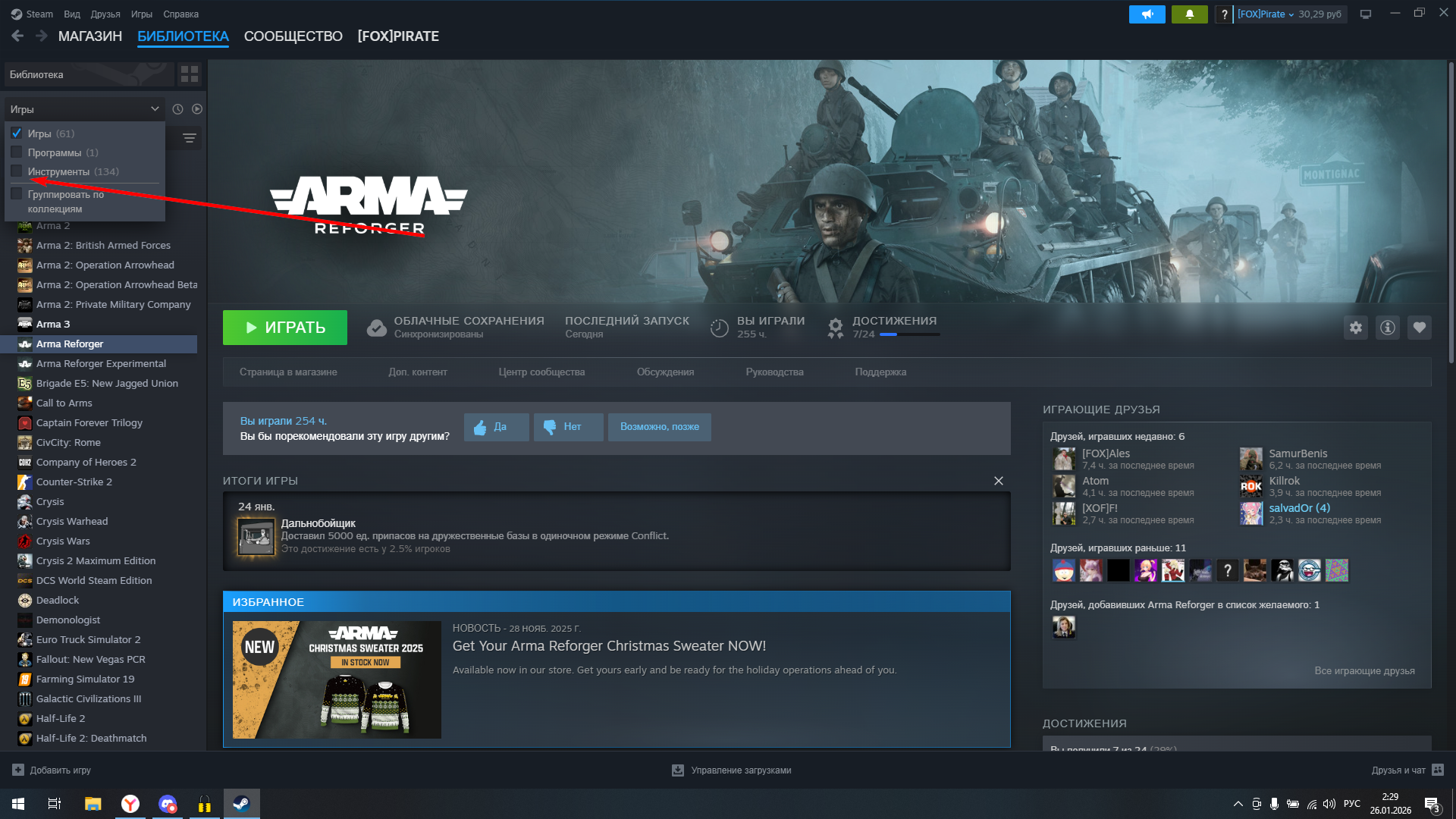Open game settings gear icon

tap(1355, 328)
